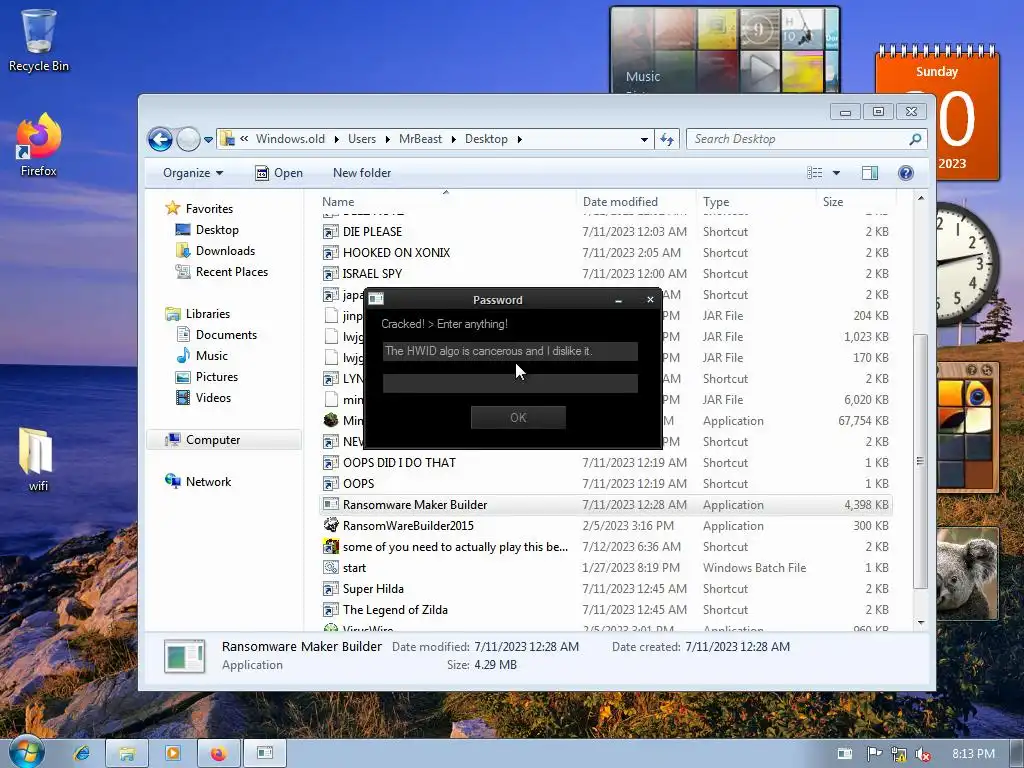Image resolution: width=1024 pixels, height=768 pixels.
Task: Click Windows.old in the address path
Action: click(290, 139)
